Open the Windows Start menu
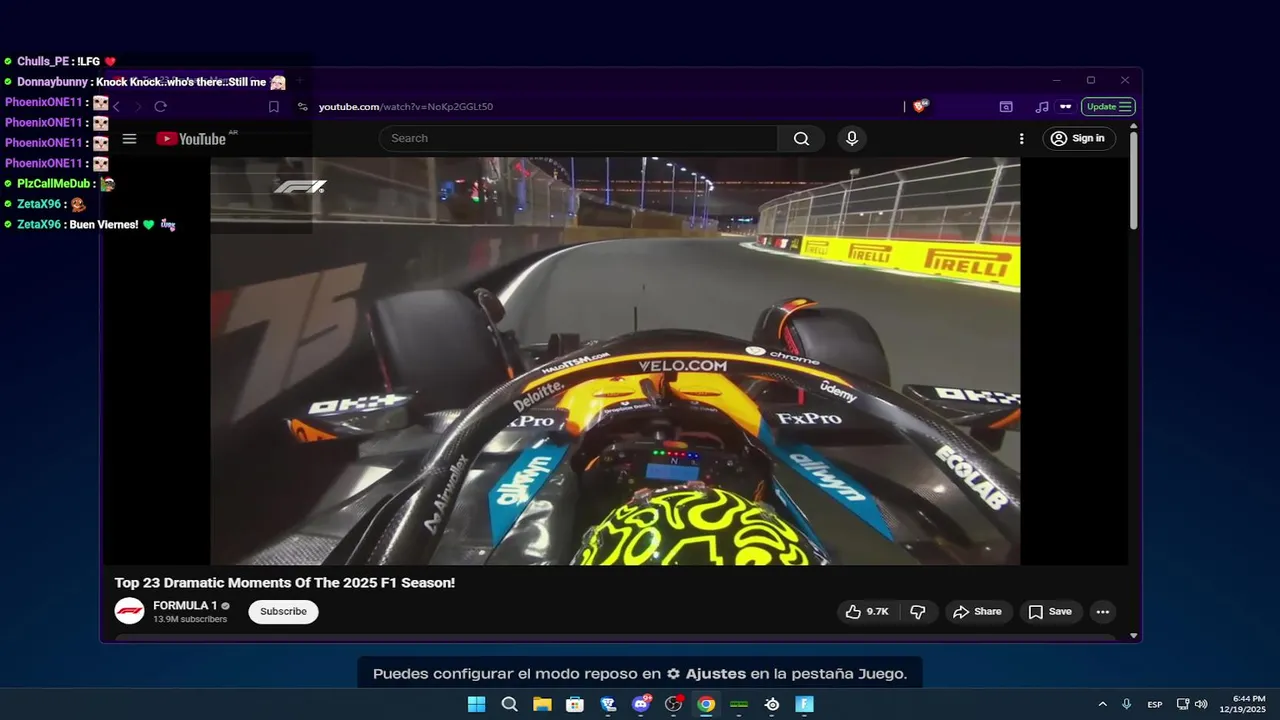The width and height of the screenshot is (1280, 720). pyautogui.click(x=477, y=704)
